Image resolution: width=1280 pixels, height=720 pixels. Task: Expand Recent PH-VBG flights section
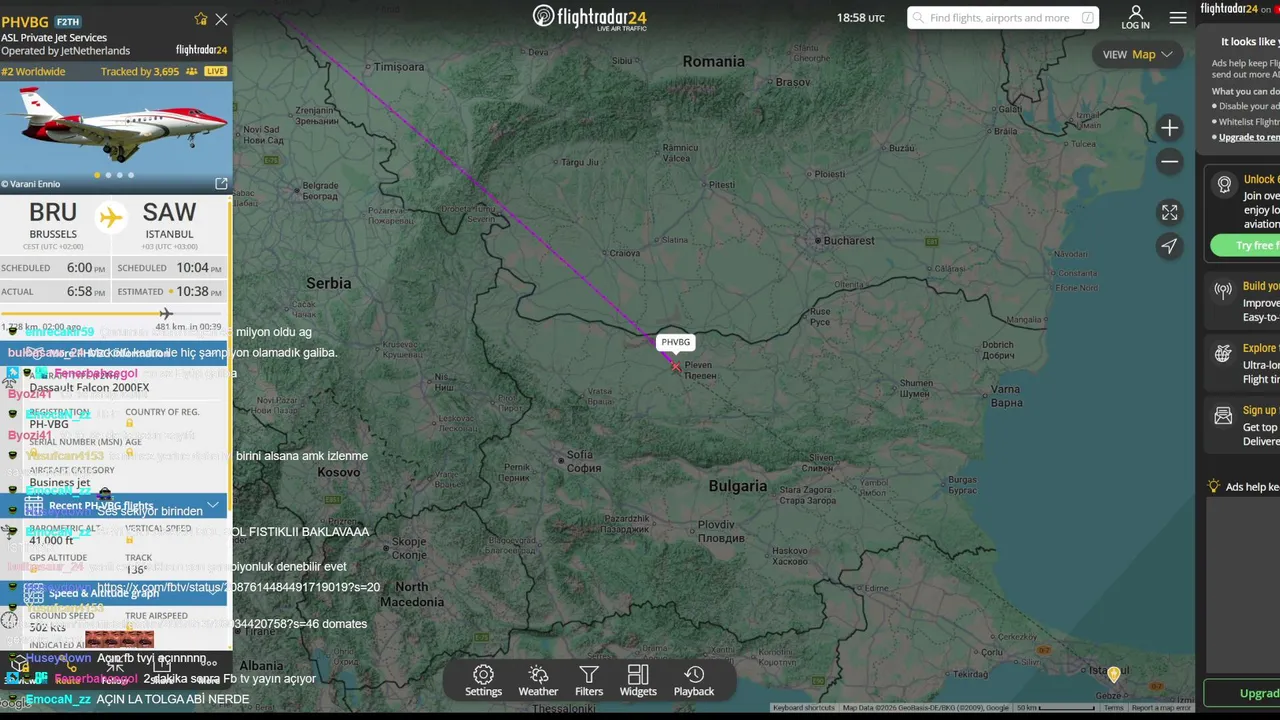click(114, 506)
